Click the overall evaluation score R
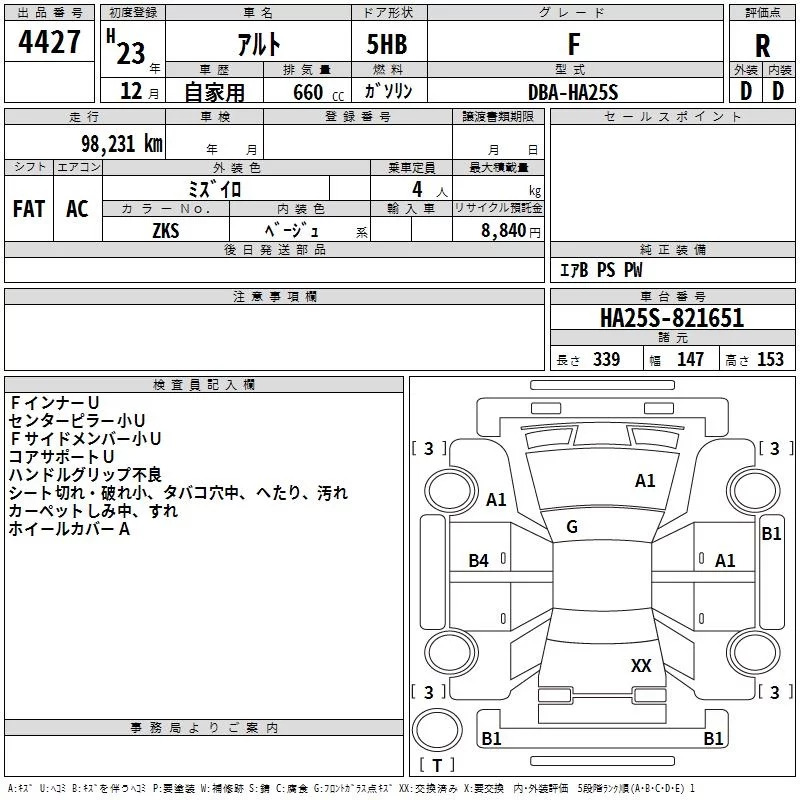 tap(762, 46)
